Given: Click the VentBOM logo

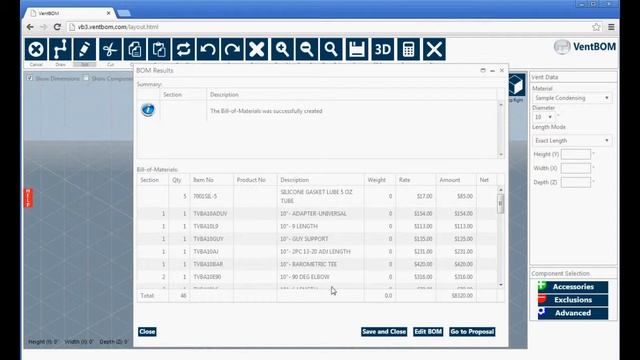Looking at the screenshot, I should coord(585,47).
